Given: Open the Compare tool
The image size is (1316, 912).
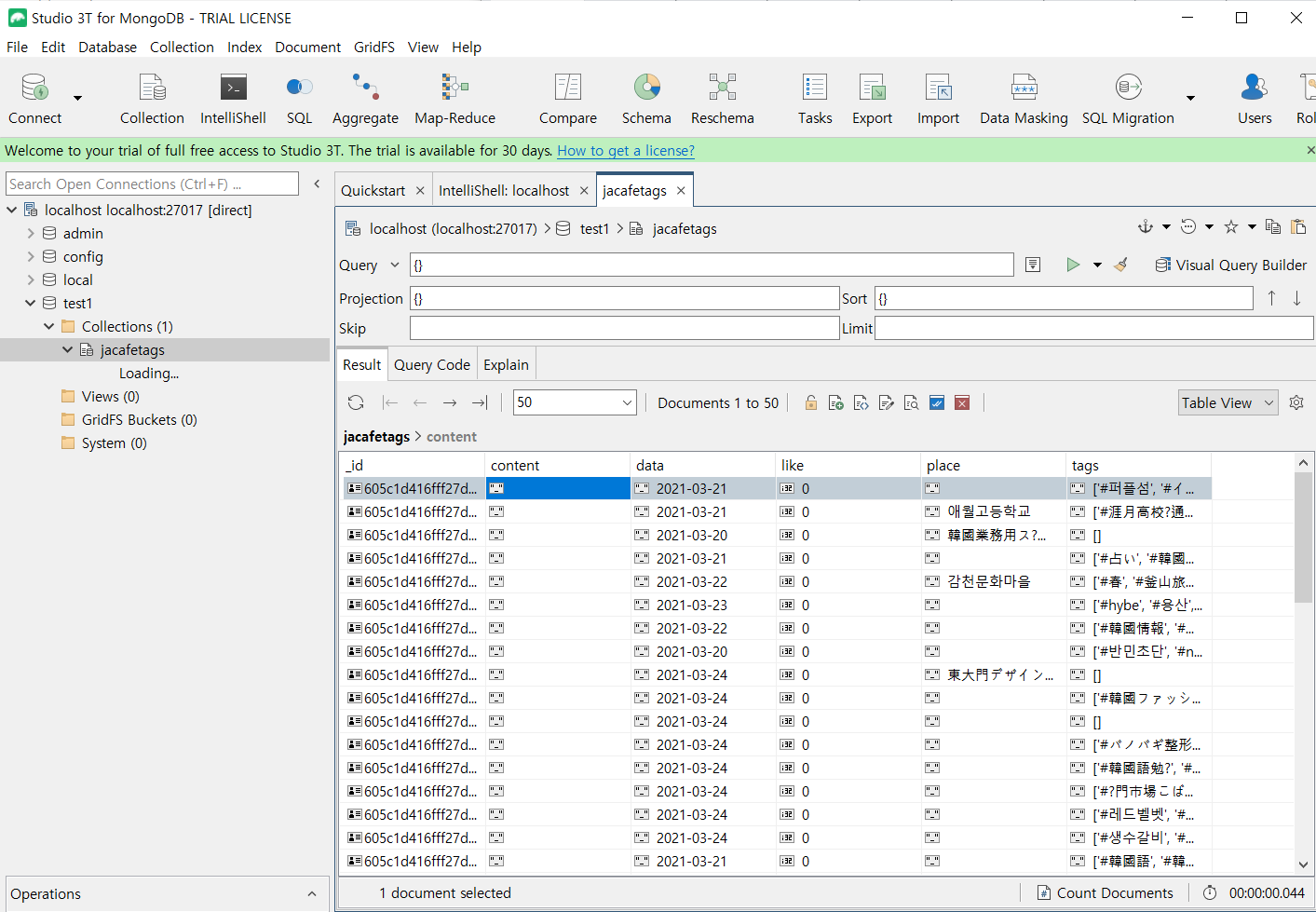Looking at the screenshot, I should 568,99.
